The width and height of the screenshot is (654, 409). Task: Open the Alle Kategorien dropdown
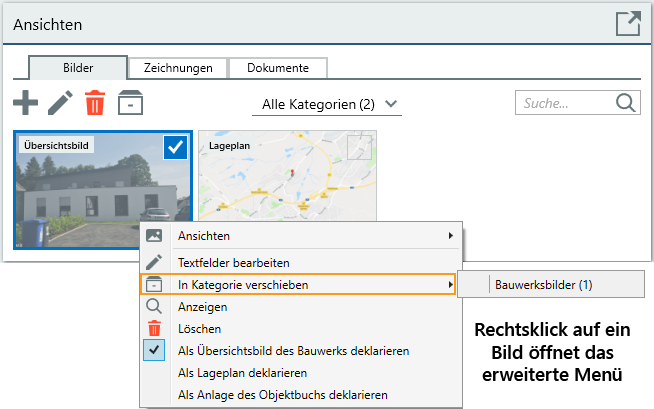pos(330,104)
